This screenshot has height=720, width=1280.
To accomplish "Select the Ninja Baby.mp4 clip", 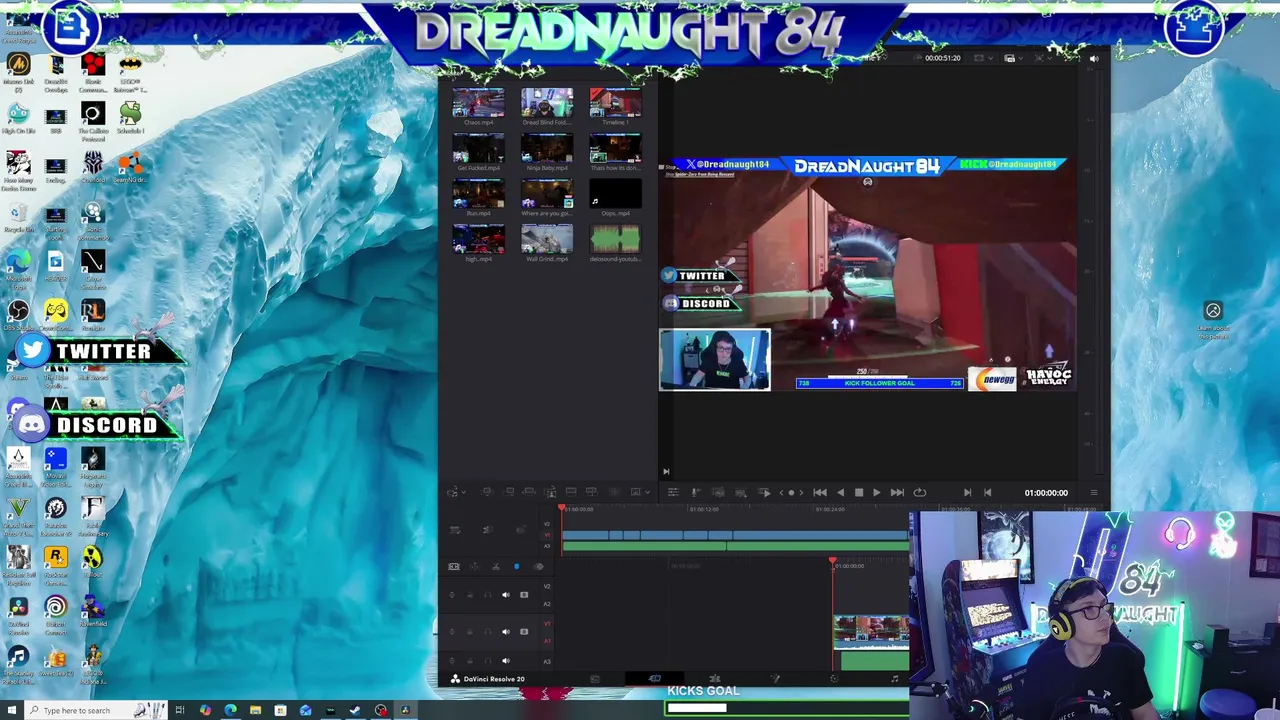I will pyautogui.click(x=547, y=149).
